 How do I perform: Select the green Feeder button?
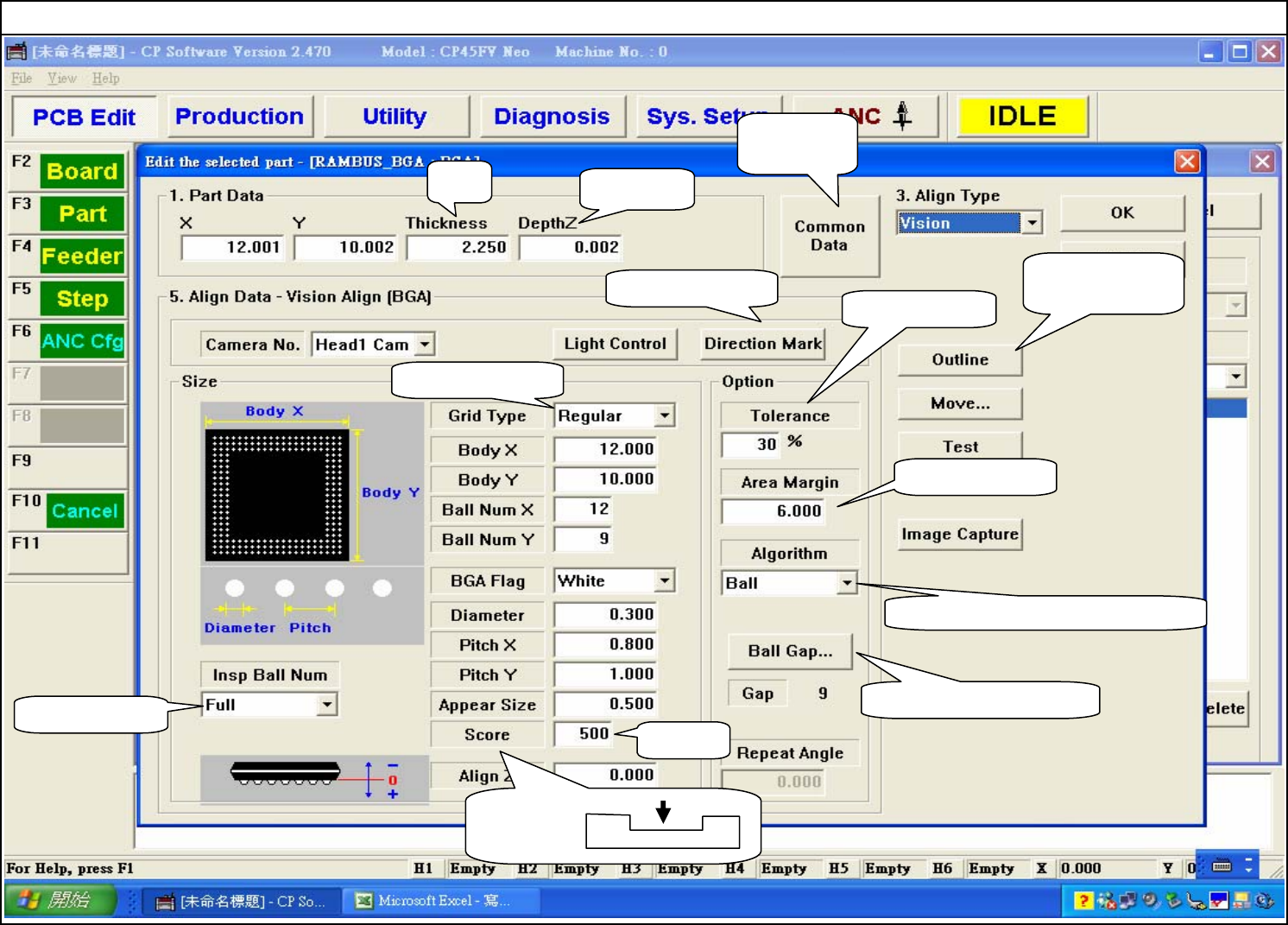pyautogui.click(x=82, y=256)
